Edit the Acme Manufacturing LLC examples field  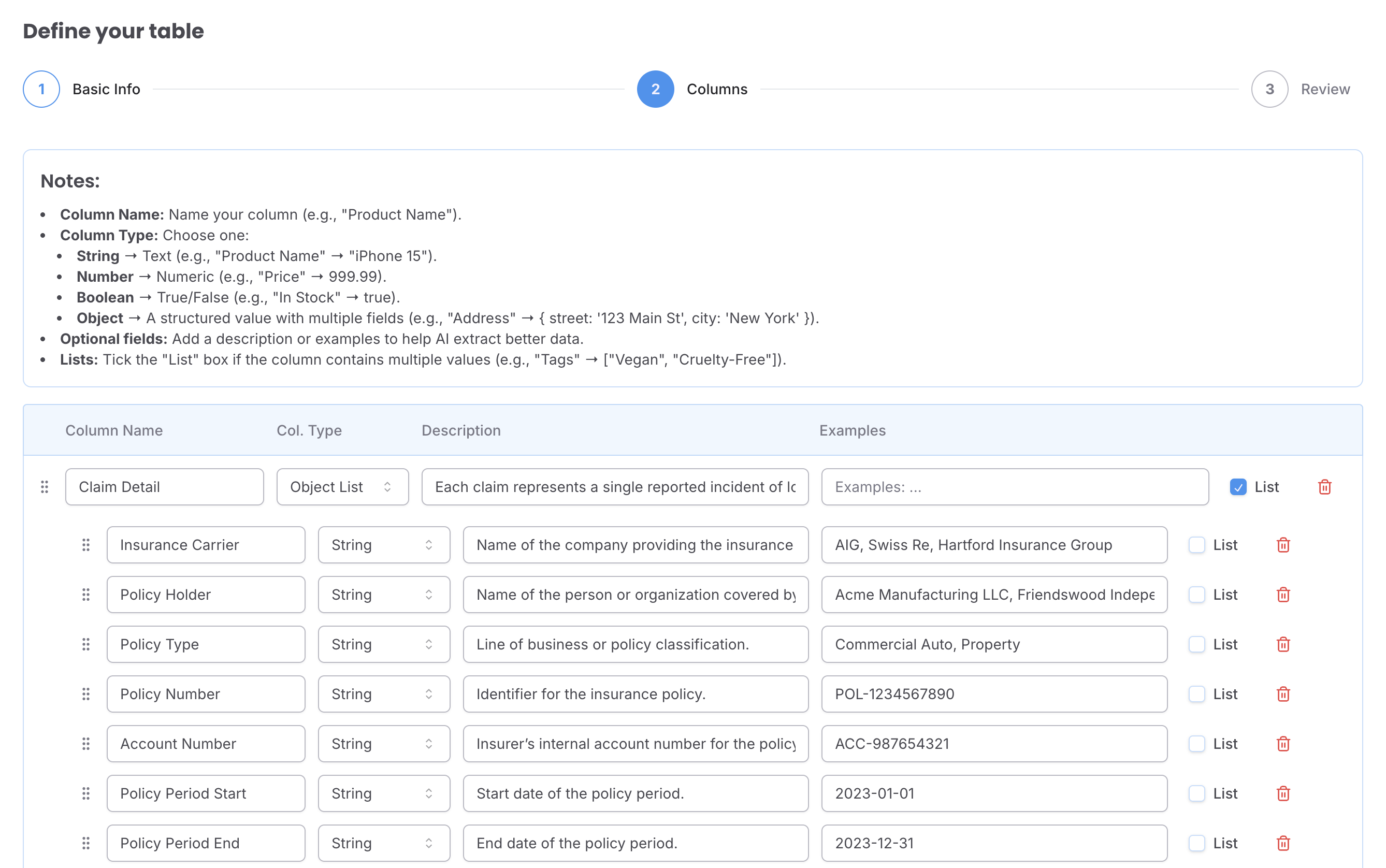point(994,595)
